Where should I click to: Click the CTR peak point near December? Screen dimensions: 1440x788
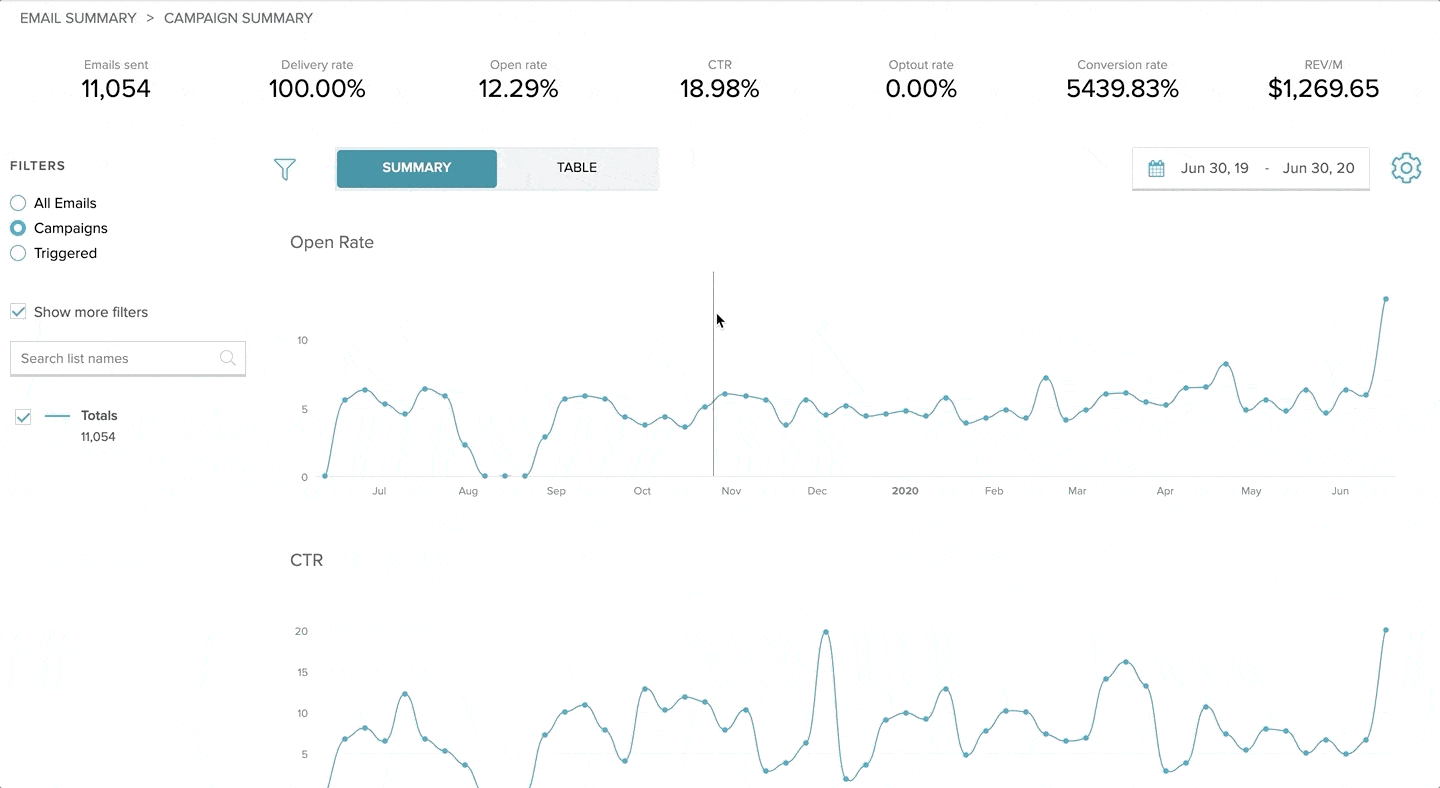coord(825,632)
